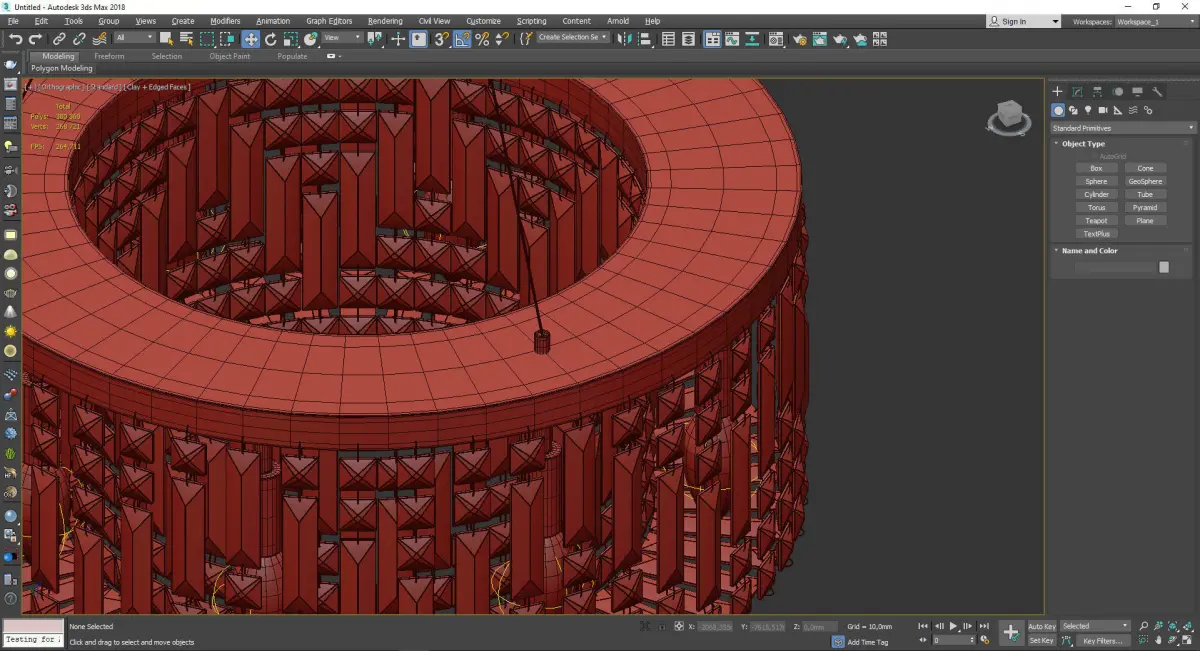
Task: Open the selection filter 'All' dropdown
Action: coord(134,38)
